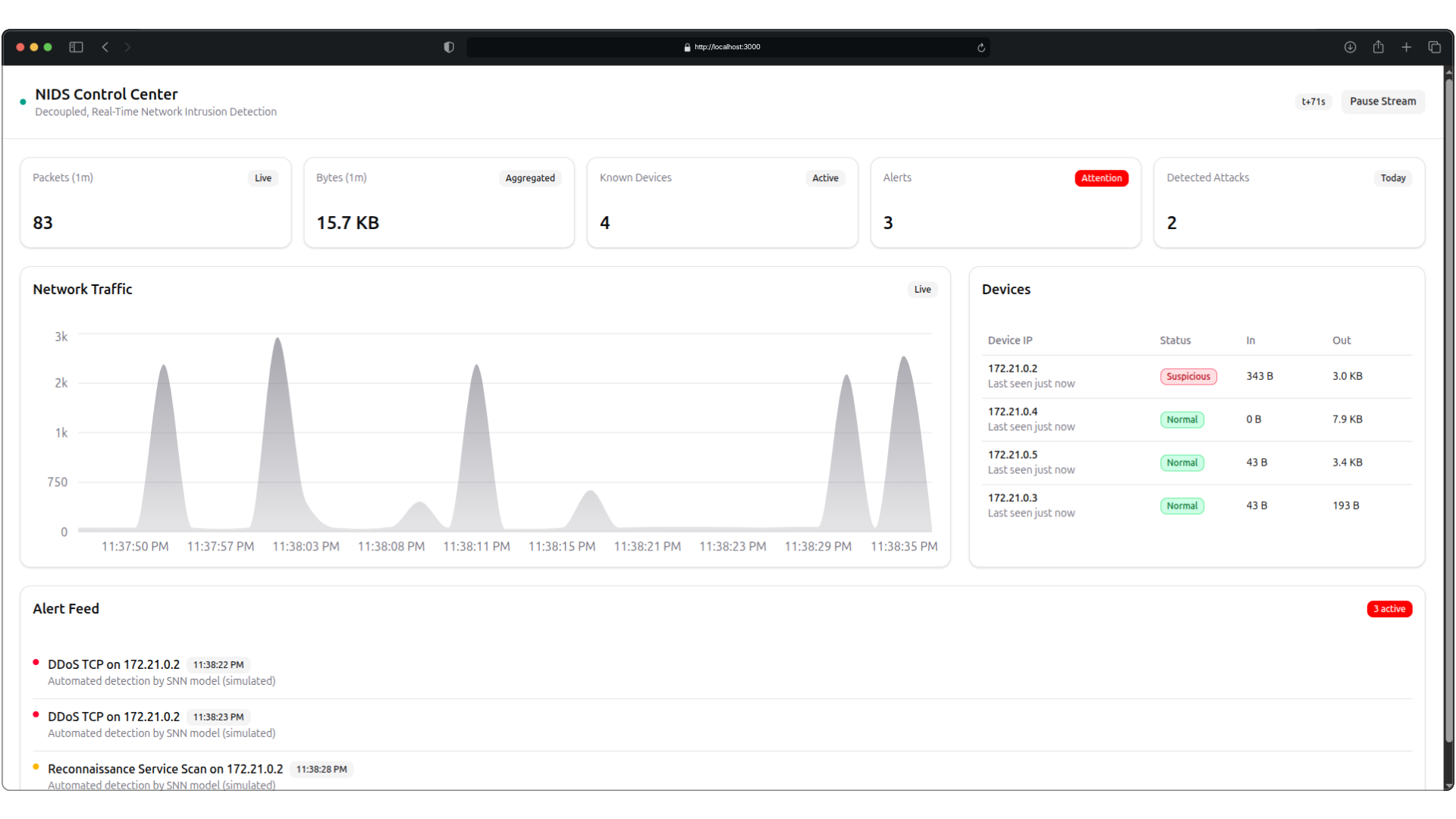Screen dimensions: 1456x819
Task: Open the downloads icon
Action: pos(1350,47)
